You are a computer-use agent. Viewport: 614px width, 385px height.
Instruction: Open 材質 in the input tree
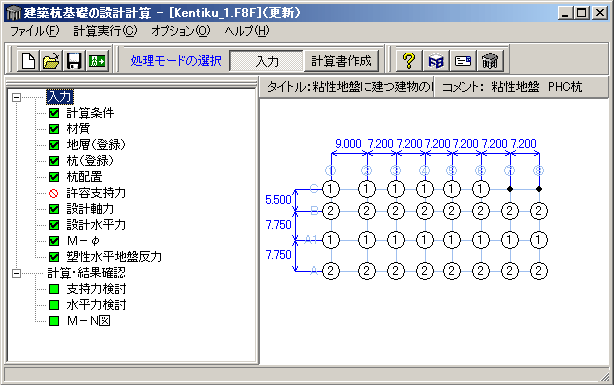tap(78, 129)
